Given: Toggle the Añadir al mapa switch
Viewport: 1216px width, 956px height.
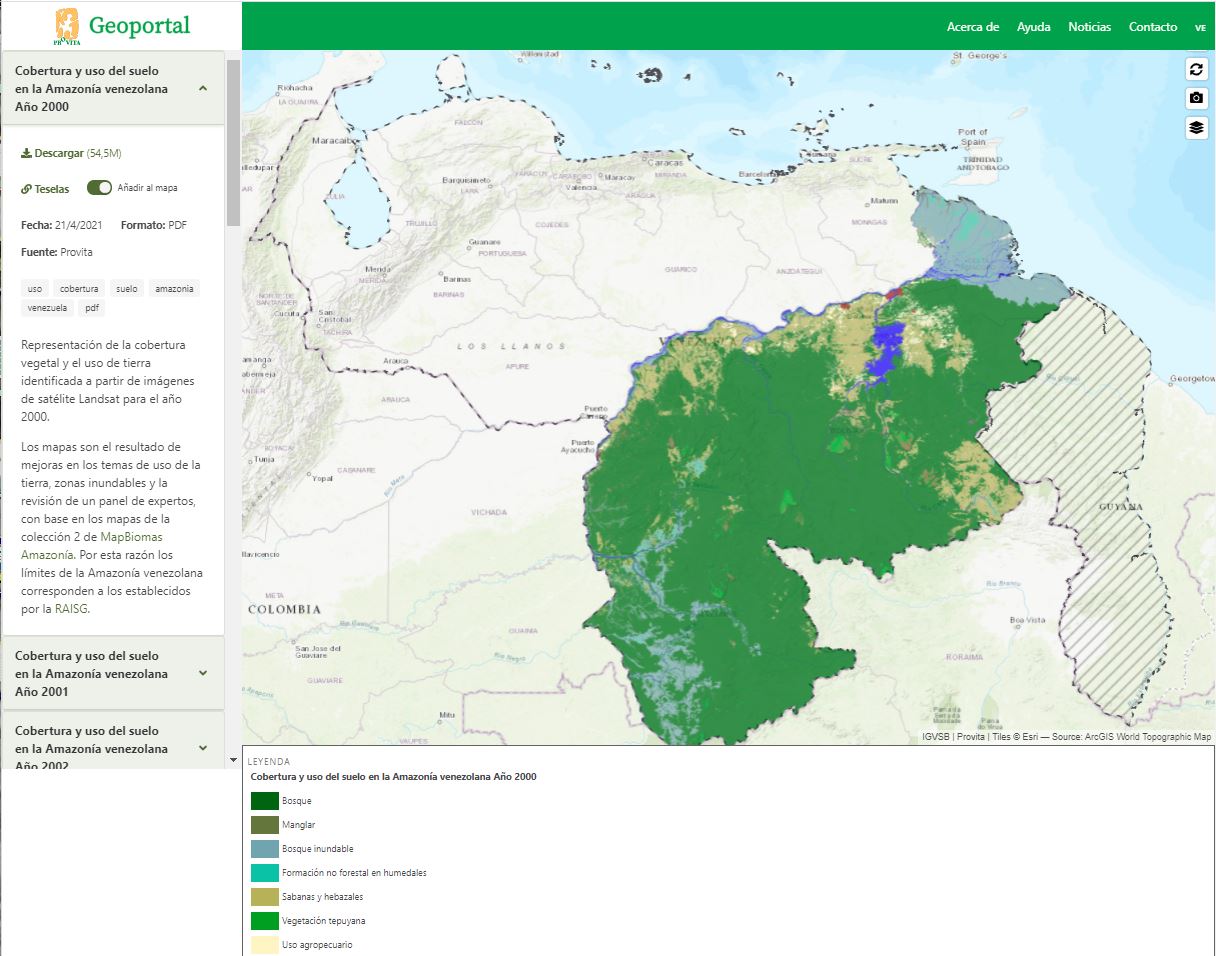Looking at the screenshot, I should pos(99,188).
